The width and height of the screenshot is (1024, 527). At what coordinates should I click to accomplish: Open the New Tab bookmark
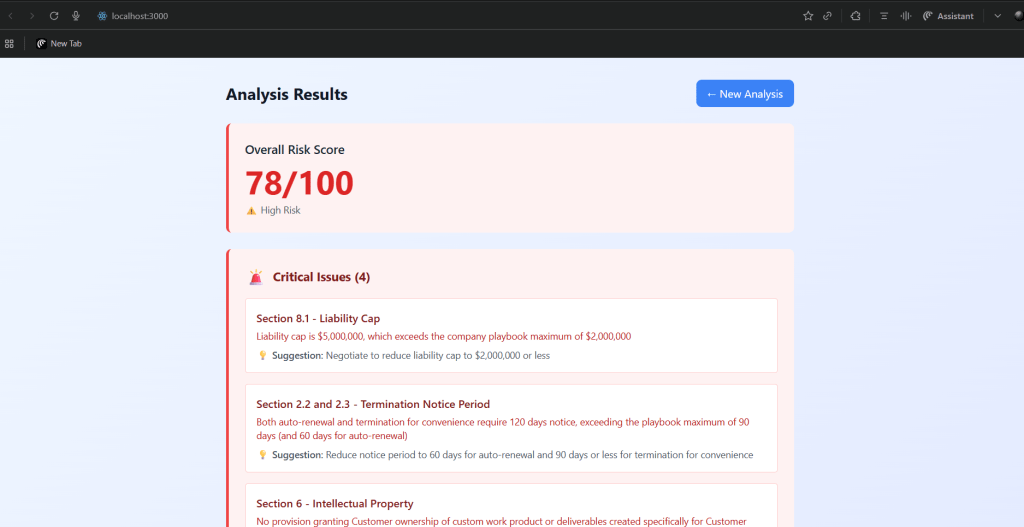click(x=59, y=43)
